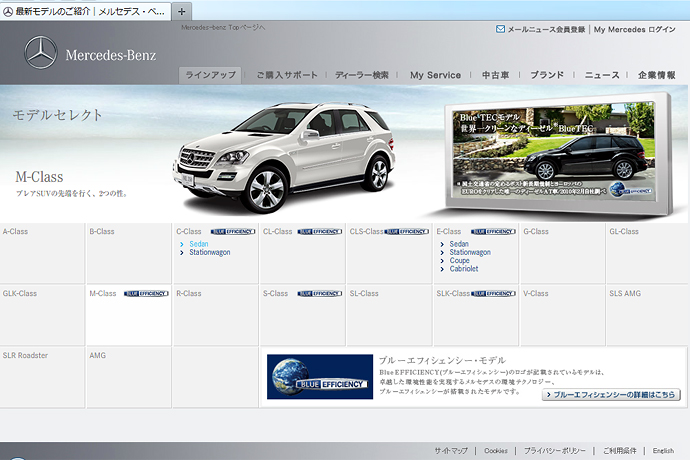Select the GL-Class model cell
Viewport: 690px width, 460px height.
tap(647, 253)
